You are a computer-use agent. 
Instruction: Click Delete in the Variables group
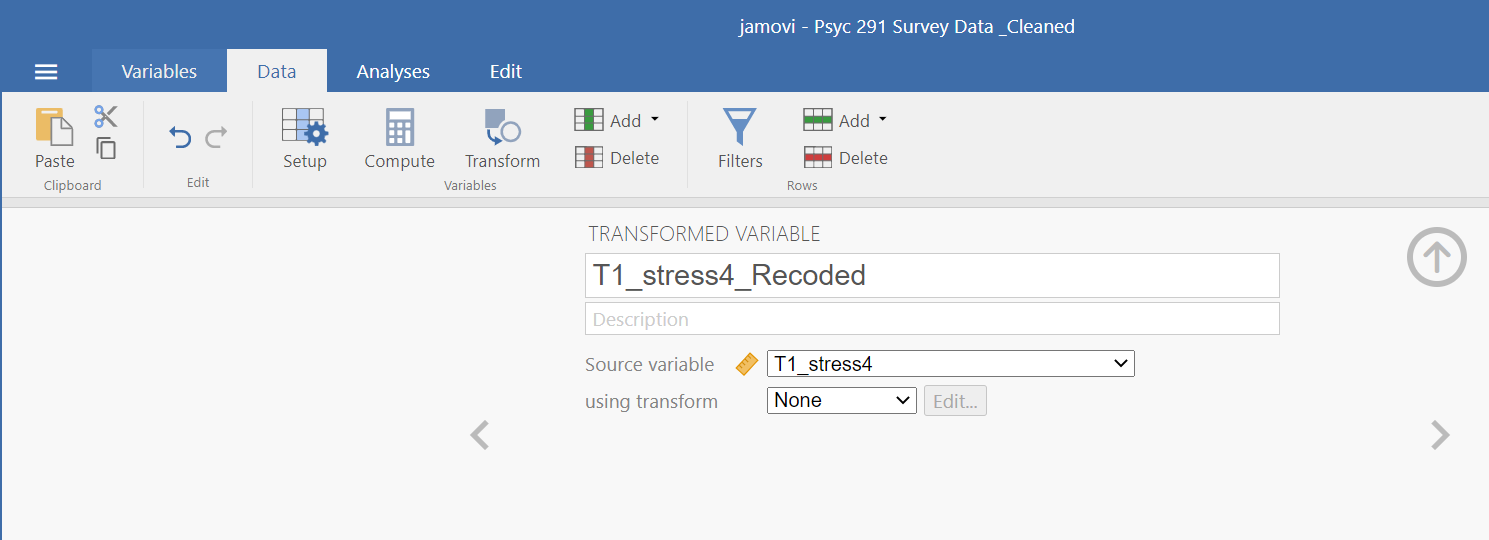click(x=617, y=158)
